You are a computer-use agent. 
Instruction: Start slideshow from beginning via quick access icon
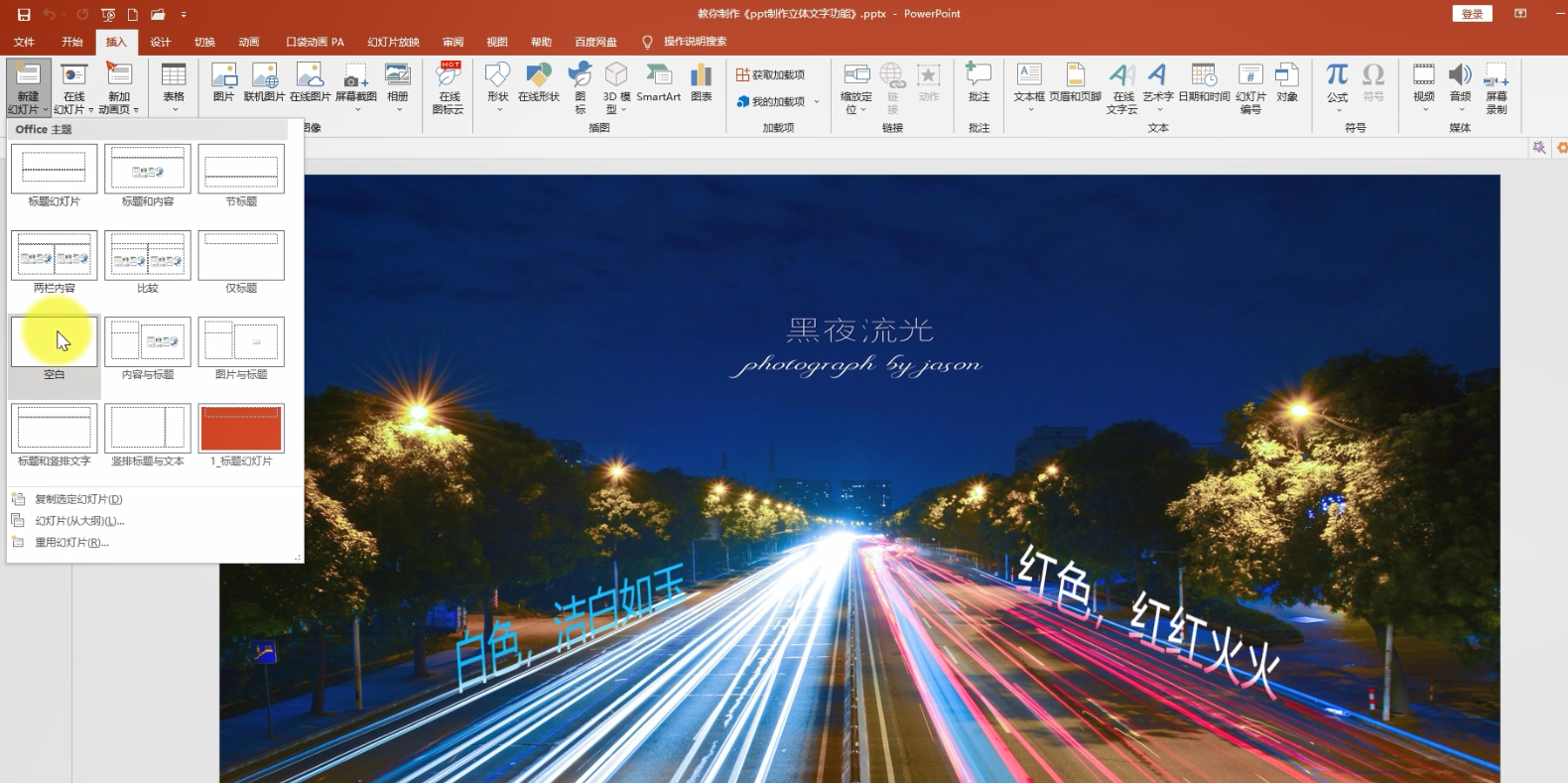click(x=108, y=14)
